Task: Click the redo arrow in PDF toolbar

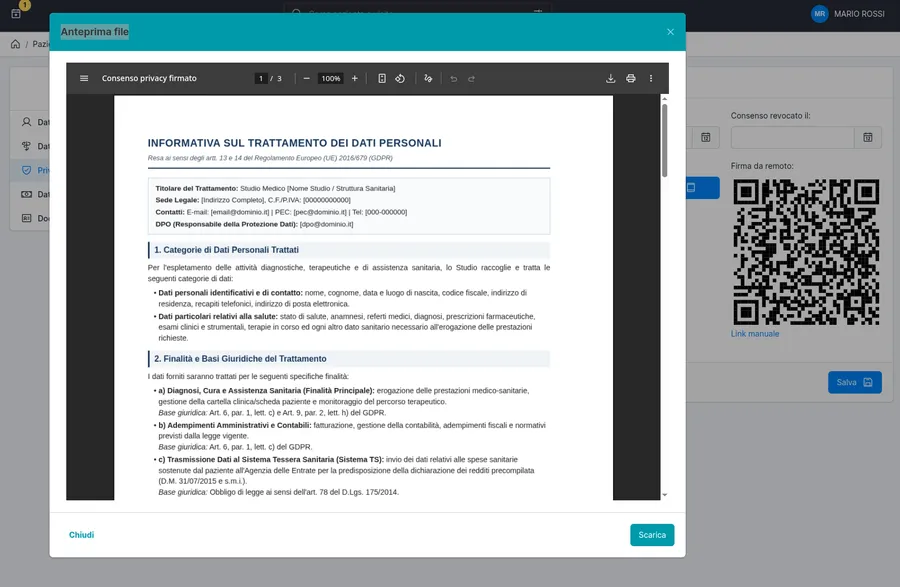Action: (x=471, y=79)
